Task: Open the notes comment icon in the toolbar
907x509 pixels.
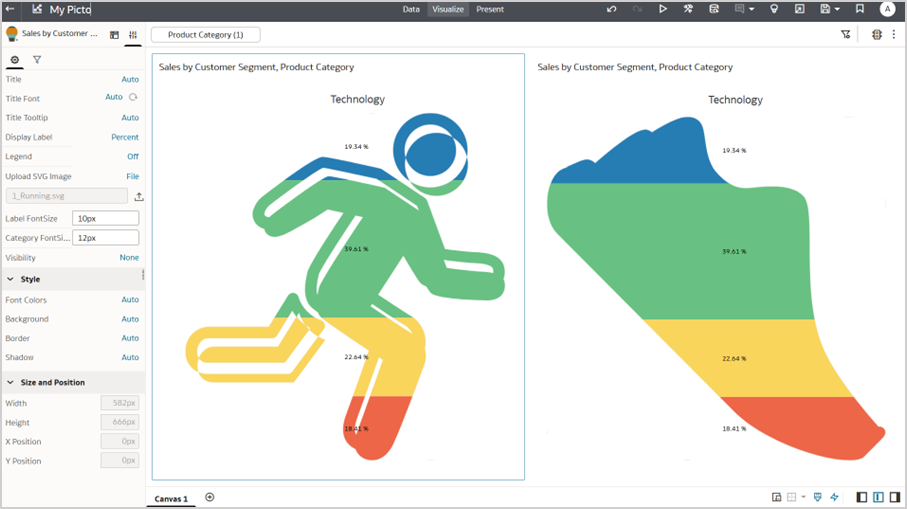Action: point(739,9)
